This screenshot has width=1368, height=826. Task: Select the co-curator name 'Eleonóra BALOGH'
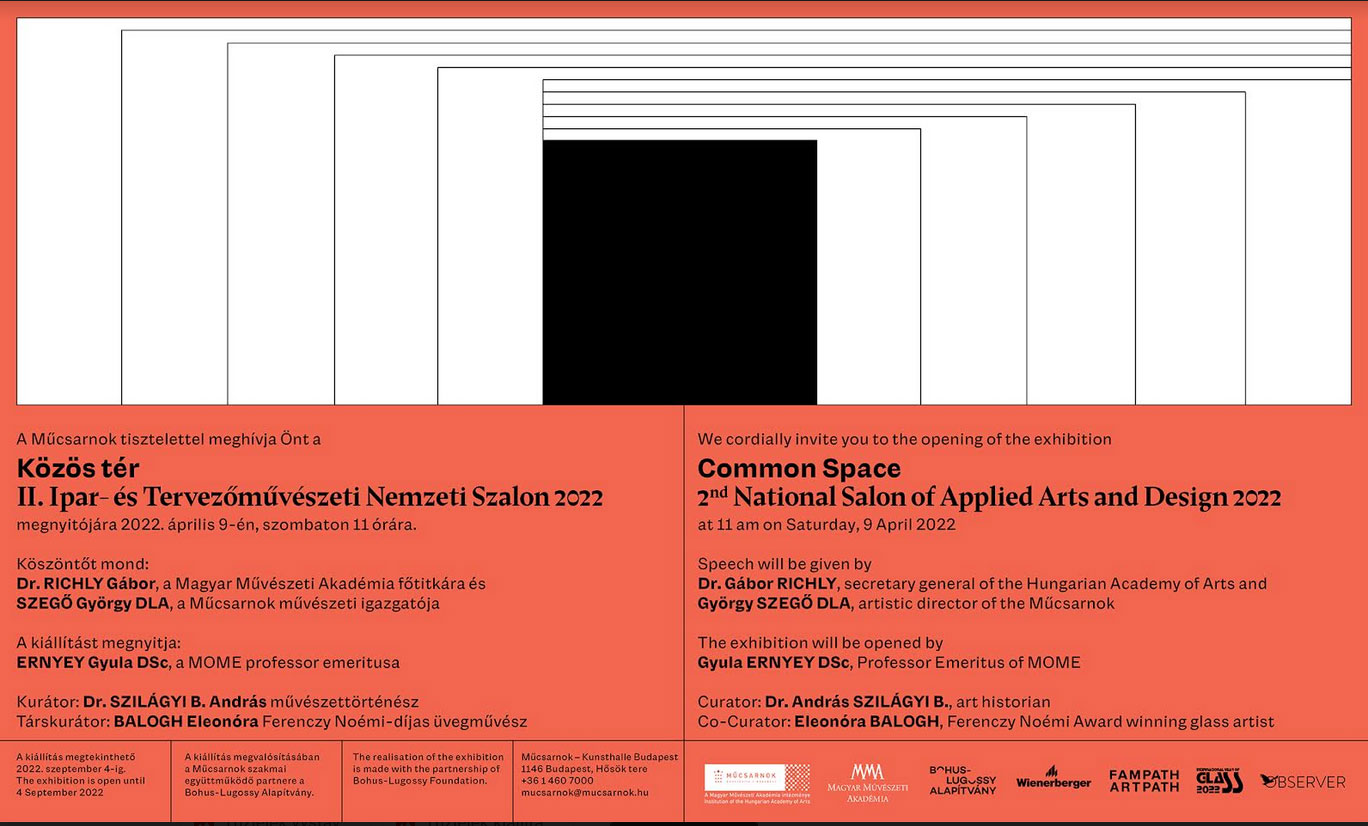point(867,721)
